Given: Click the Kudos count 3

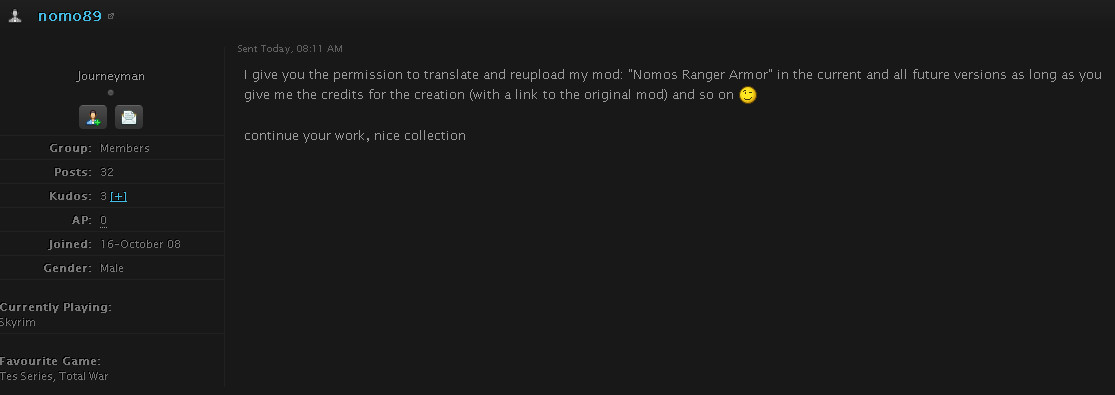Looking at the screenshot, I should point(104,196).
